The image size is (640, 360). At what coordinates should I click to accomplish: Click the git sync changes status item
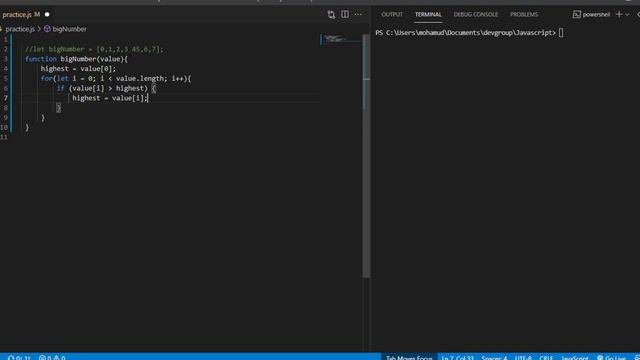(x=19, y=357)
